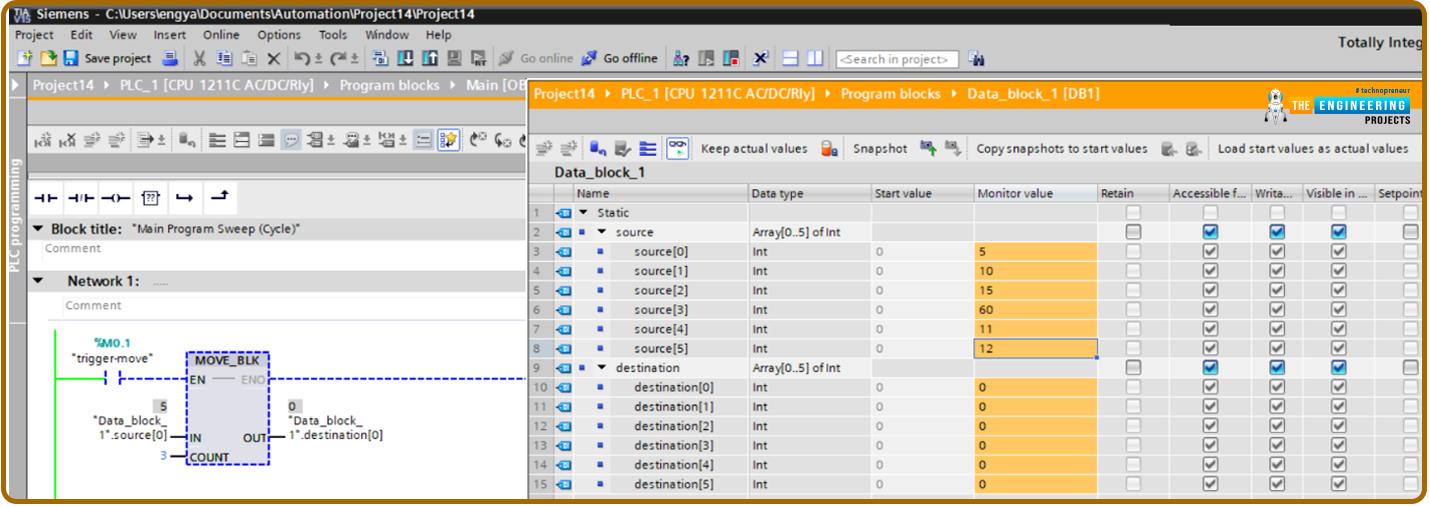Click the Save project button
This screenshot has width=1430, height=507.
(106, 58)
